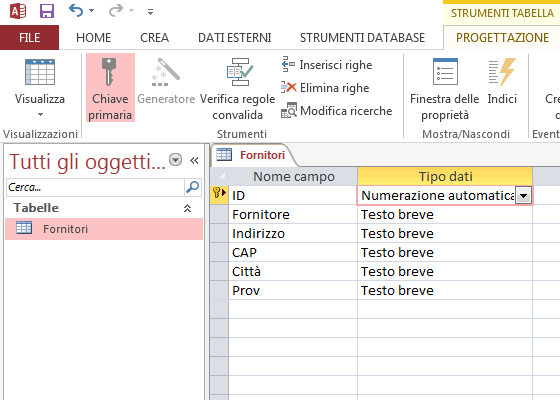Open the Visualizza dropdown arrow
This screenshot has height=400, width=560.
40,115
